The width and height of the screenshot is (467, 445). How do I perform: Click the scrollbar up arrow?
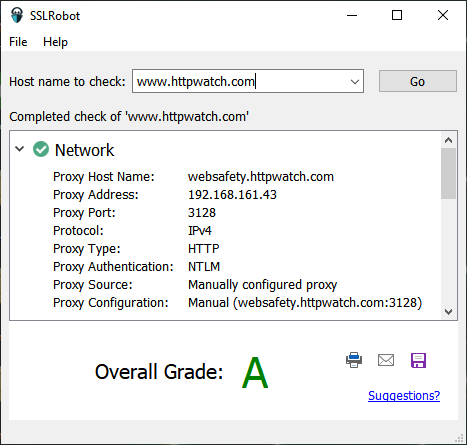click(x=448, y=140)
